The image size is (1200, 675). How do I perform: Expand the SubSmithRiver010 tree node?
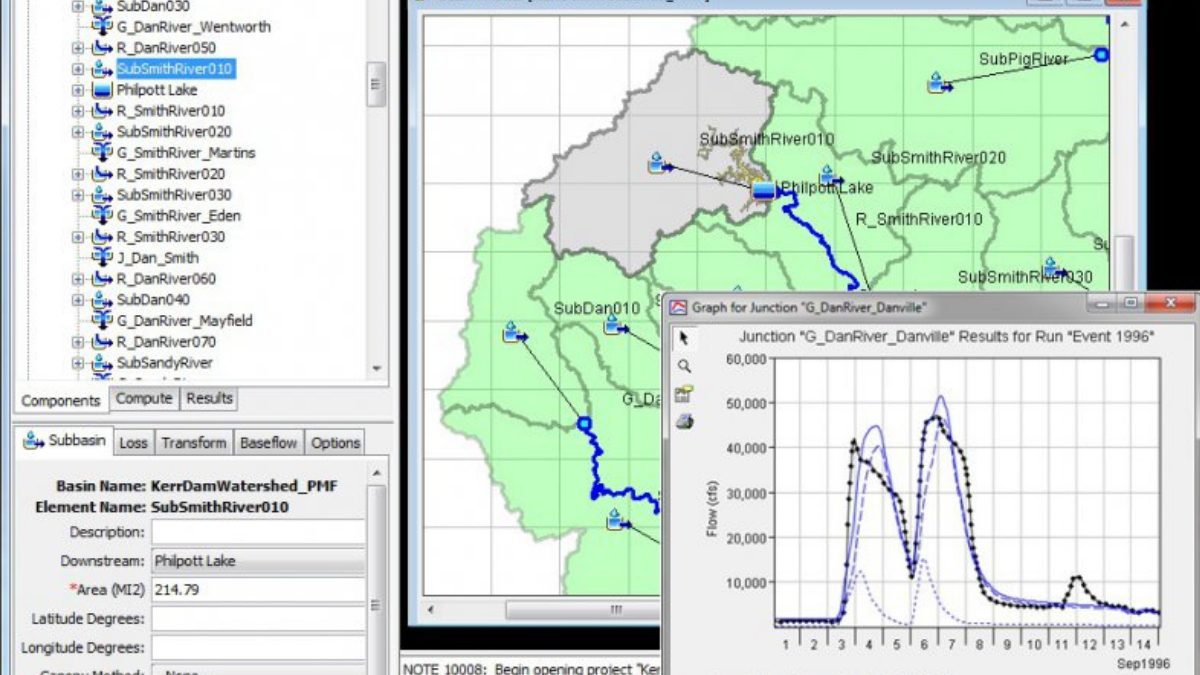tap(78, 69)
